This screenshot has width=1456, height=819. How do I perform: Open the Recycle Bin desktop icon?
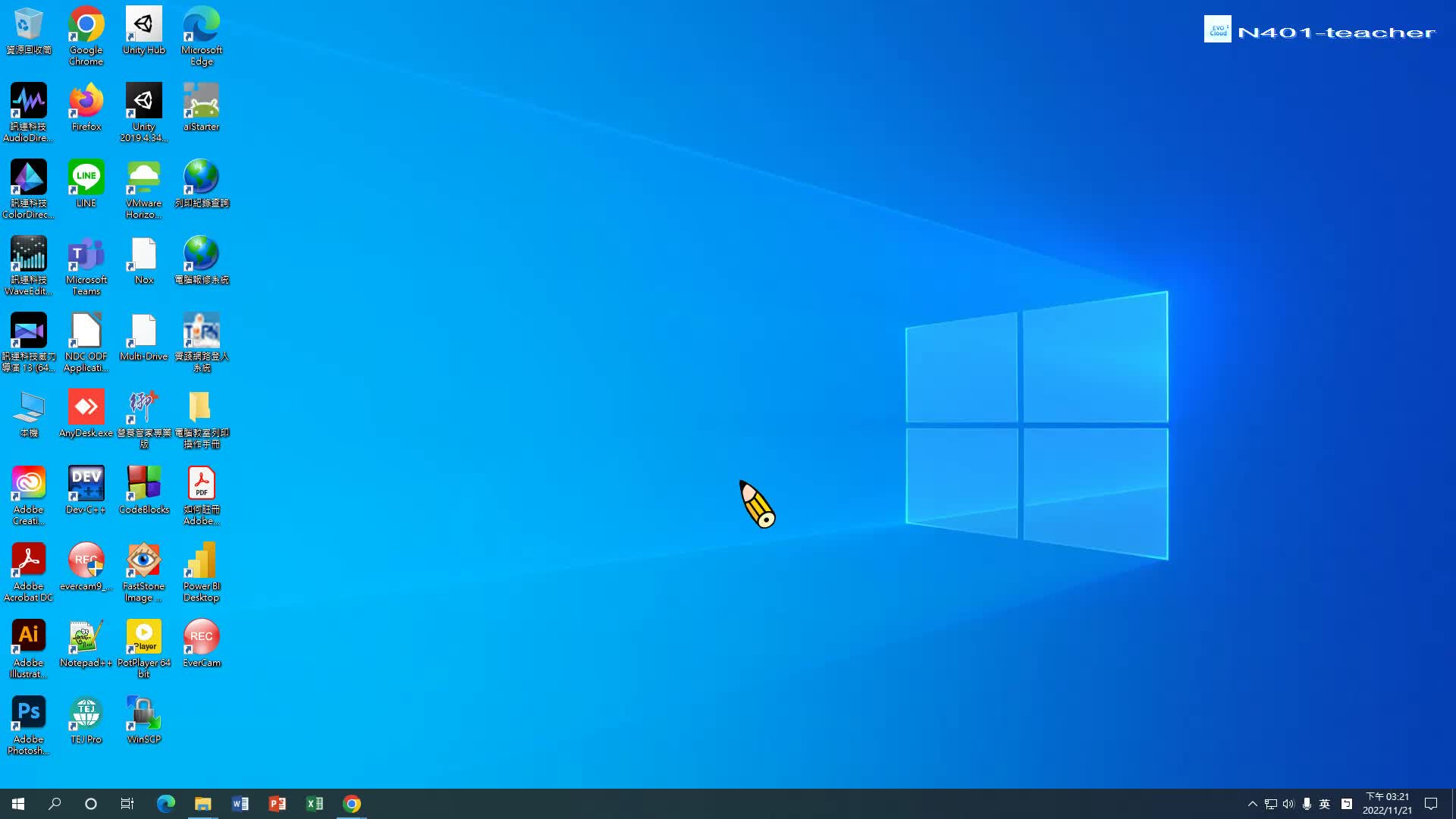(29, 32)
